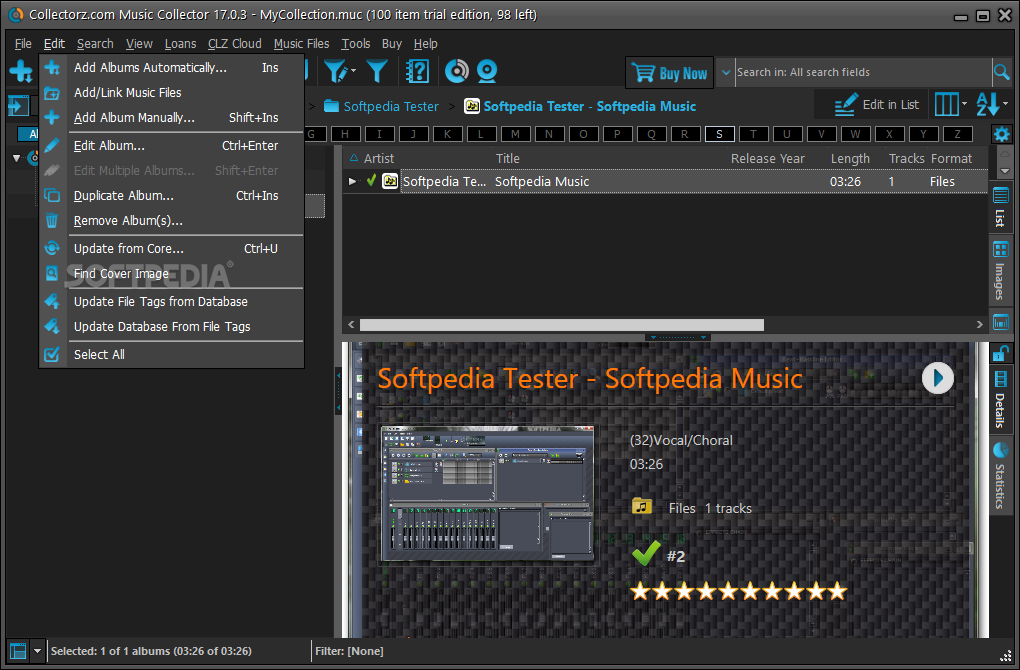Open the search fields dropdown chevron

pos(726,72)
